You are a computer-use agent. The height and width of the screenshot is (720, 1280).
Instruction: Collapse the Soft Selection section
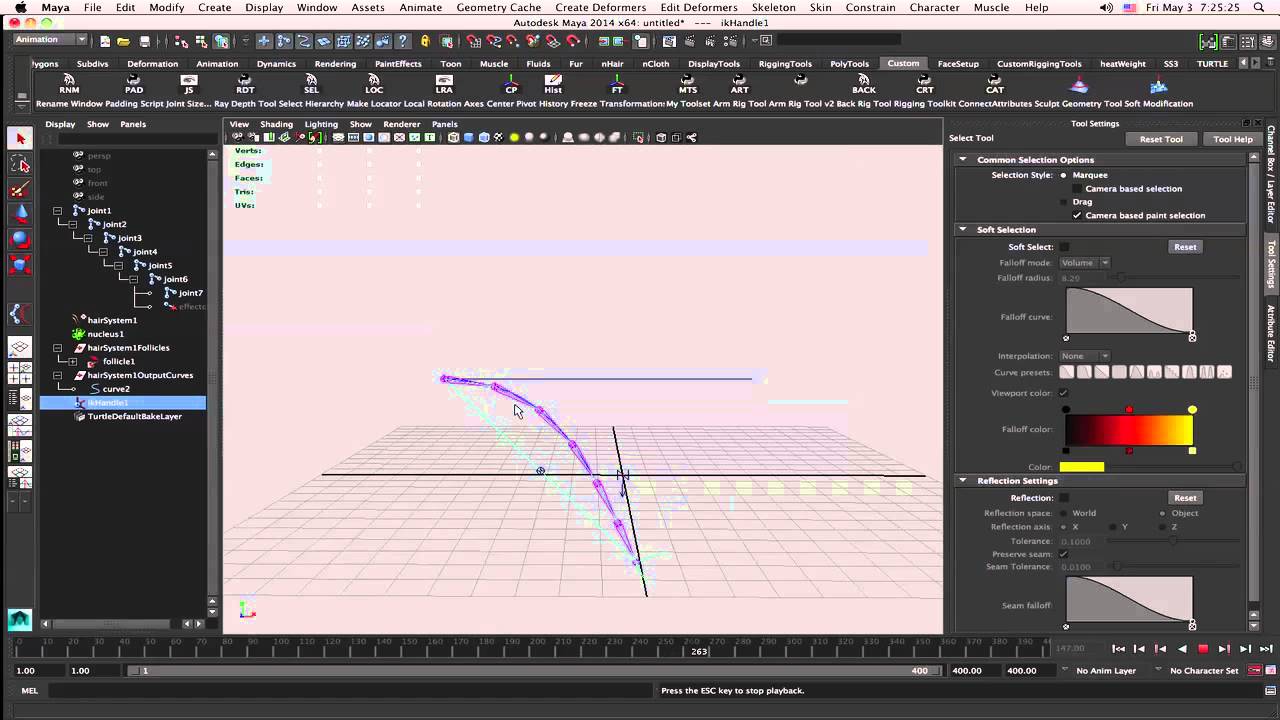coord(962,230)
